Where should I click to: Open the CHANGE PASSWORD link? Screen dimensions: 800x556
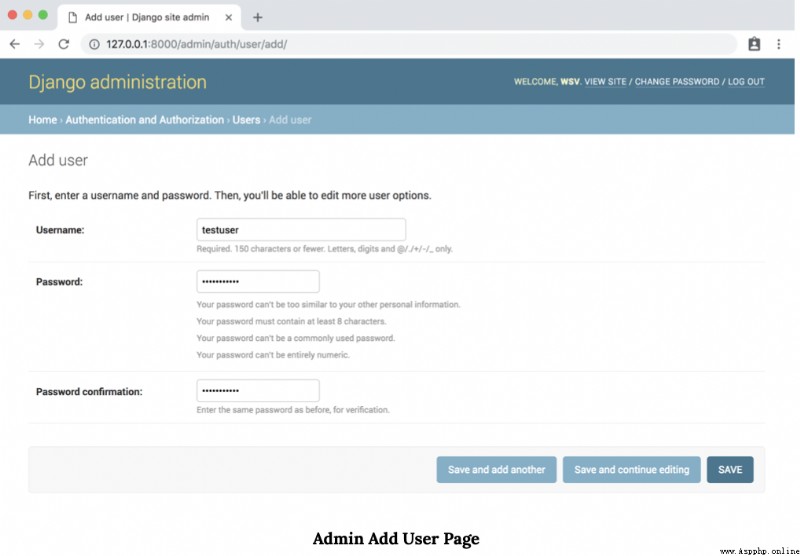(x=677, y=82)
